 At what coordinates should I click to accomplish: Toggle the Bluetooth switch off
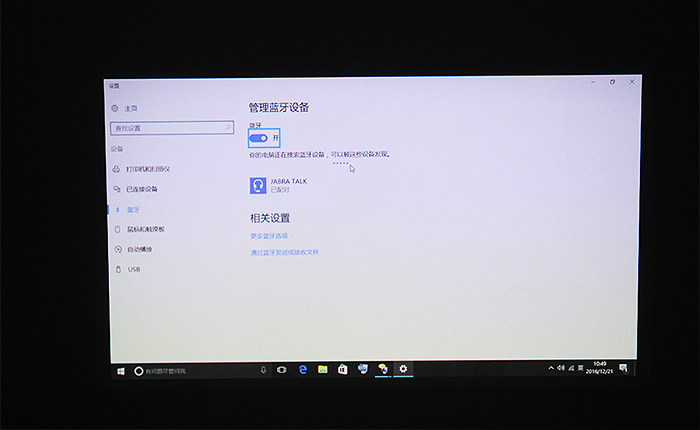tap(258, 137)
